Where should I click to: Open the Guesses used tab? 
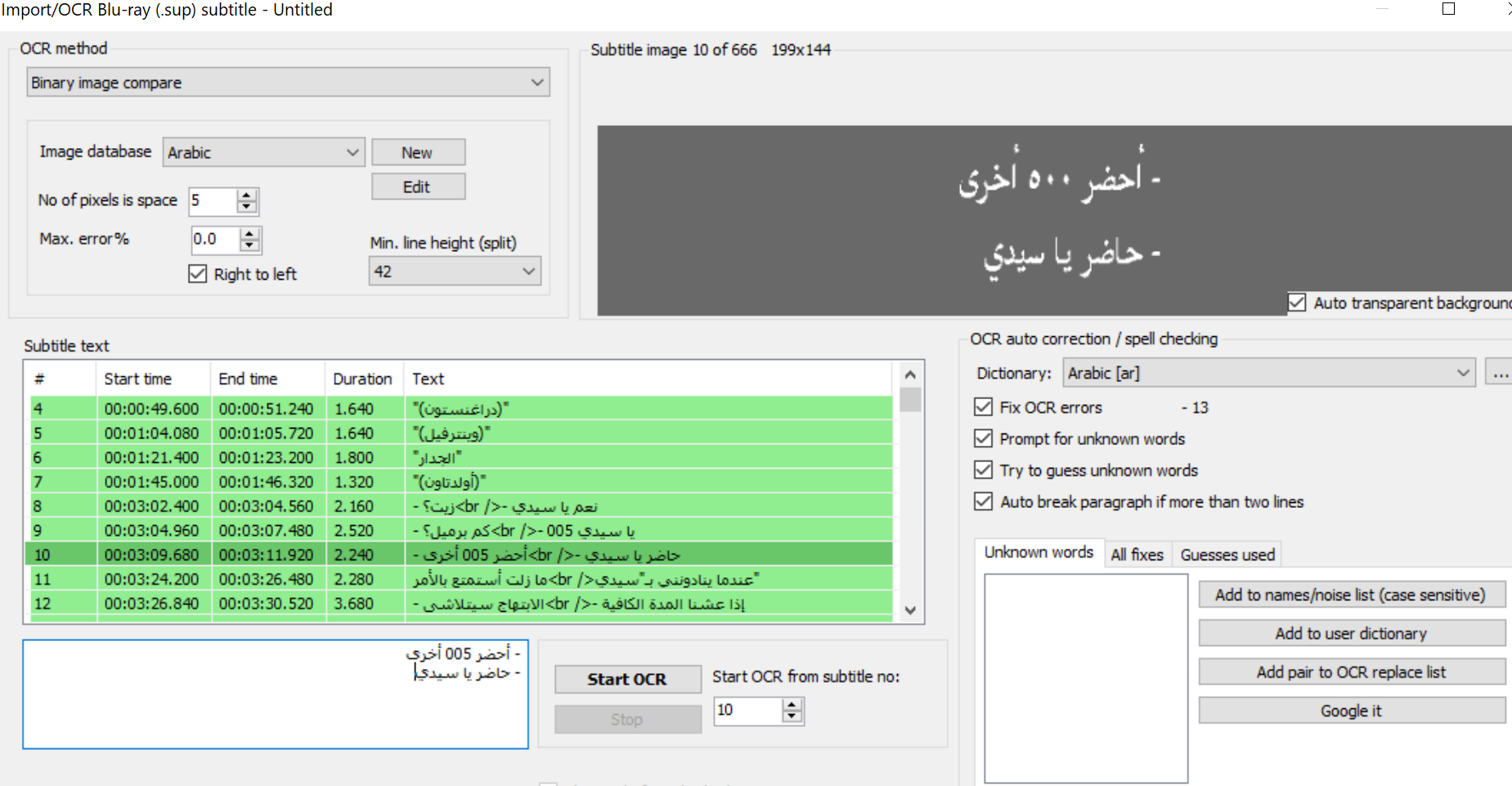click(1227, 555)
